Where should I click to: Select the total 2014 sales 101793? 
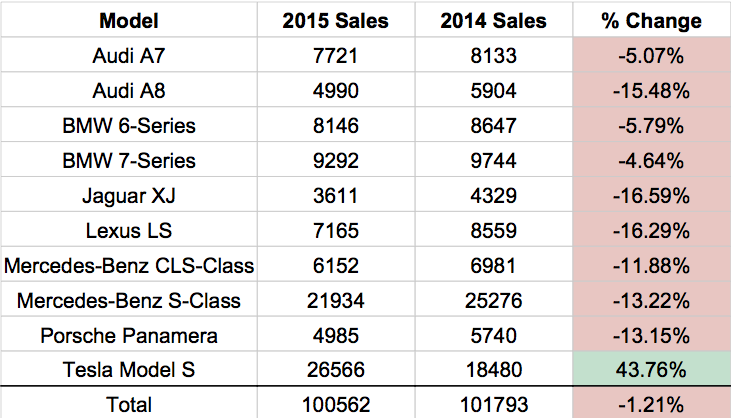494,403
